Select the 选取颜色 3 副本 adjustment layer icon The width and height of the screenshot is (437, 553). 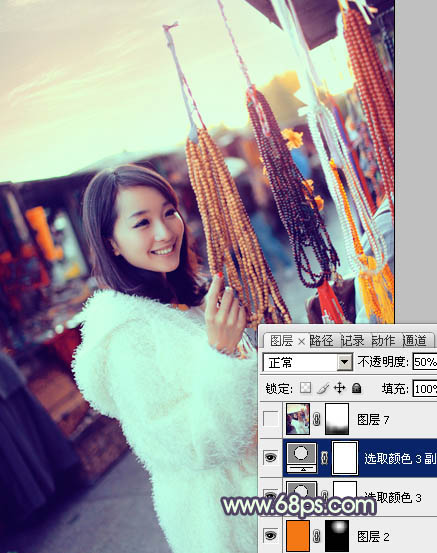(x=302, y=457)
